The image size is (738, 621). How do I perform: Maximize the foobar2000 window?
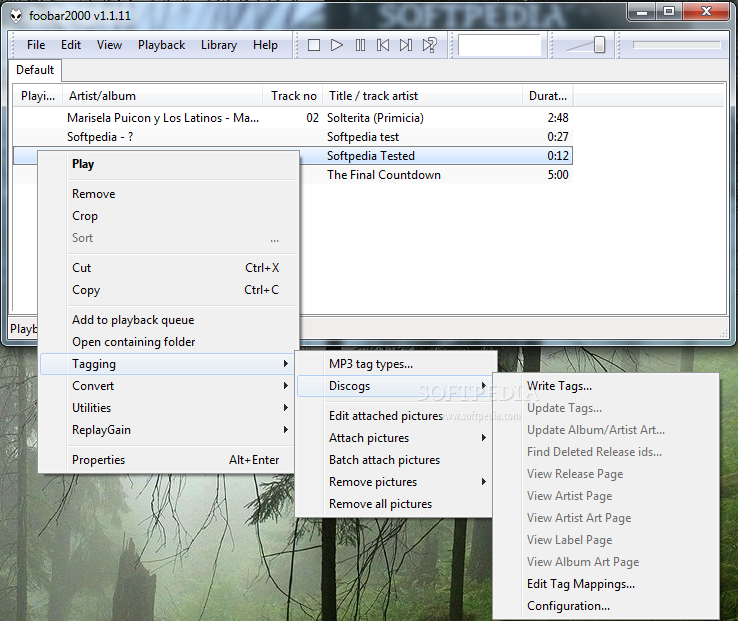(x=669, y=12)
